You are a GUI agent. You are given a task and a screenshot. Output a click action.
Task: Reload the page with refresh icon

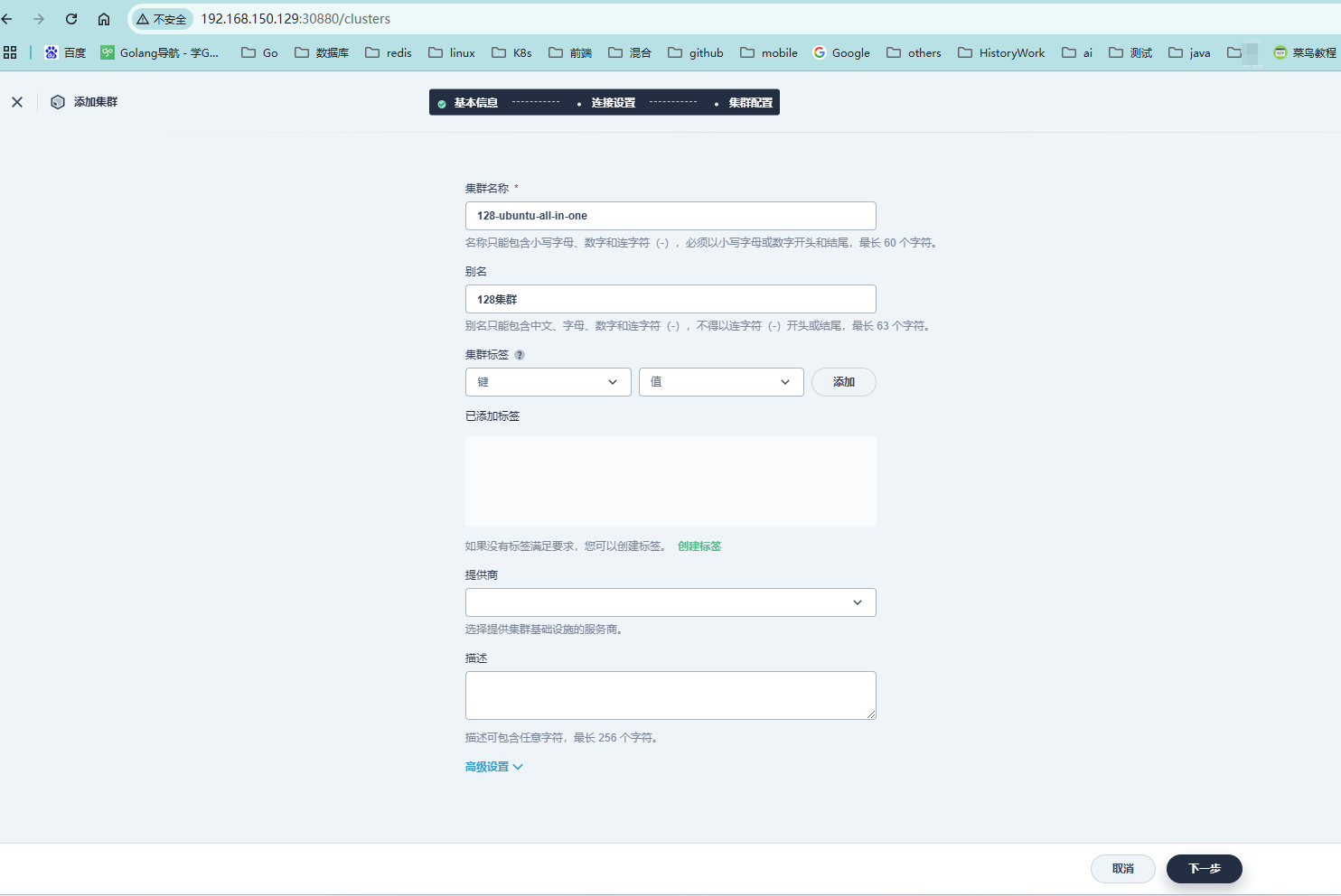(71, 19)
